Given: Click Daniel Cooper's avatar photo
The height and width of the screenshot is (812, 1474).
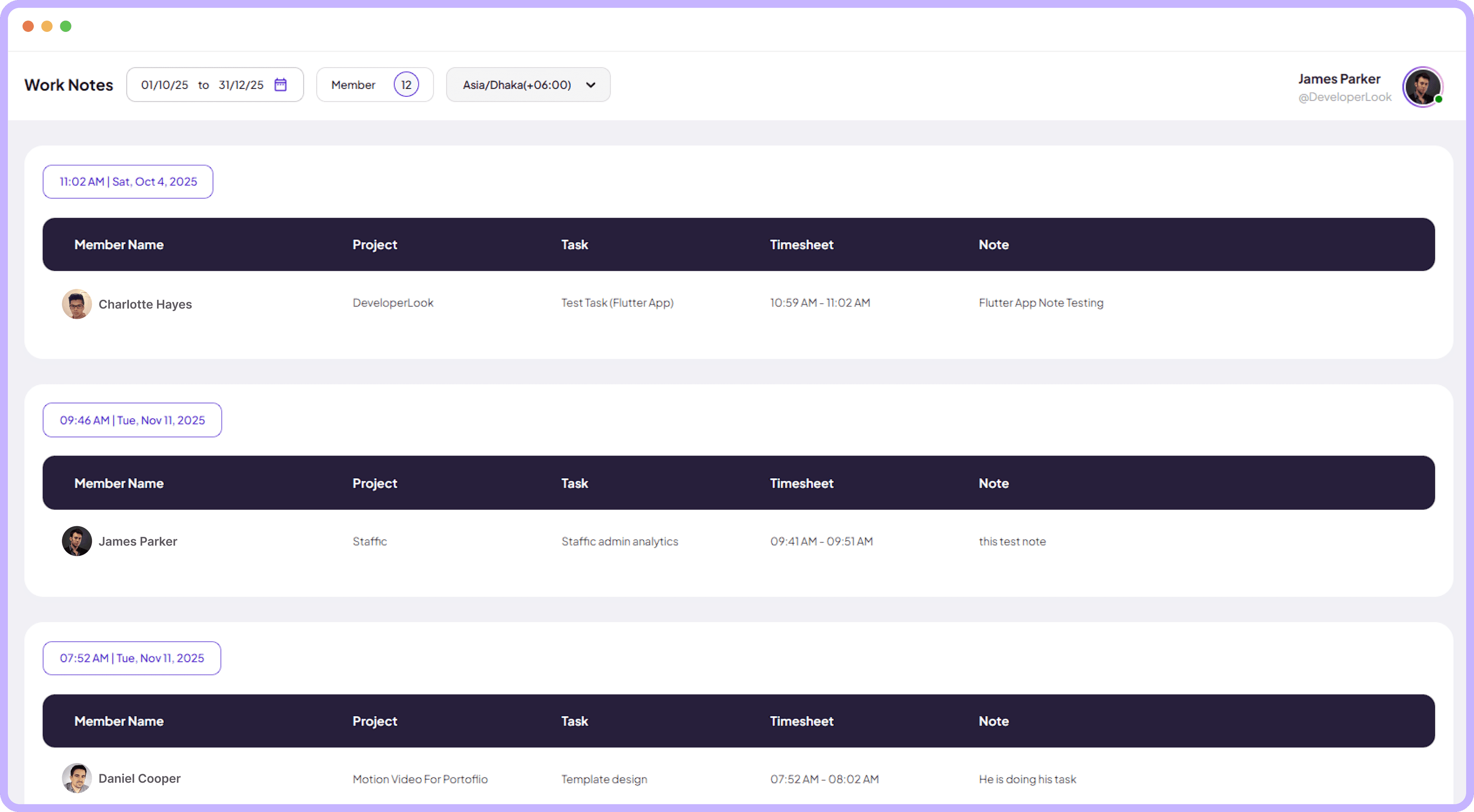Looking at the screenshot, I should tap(76, 778).
